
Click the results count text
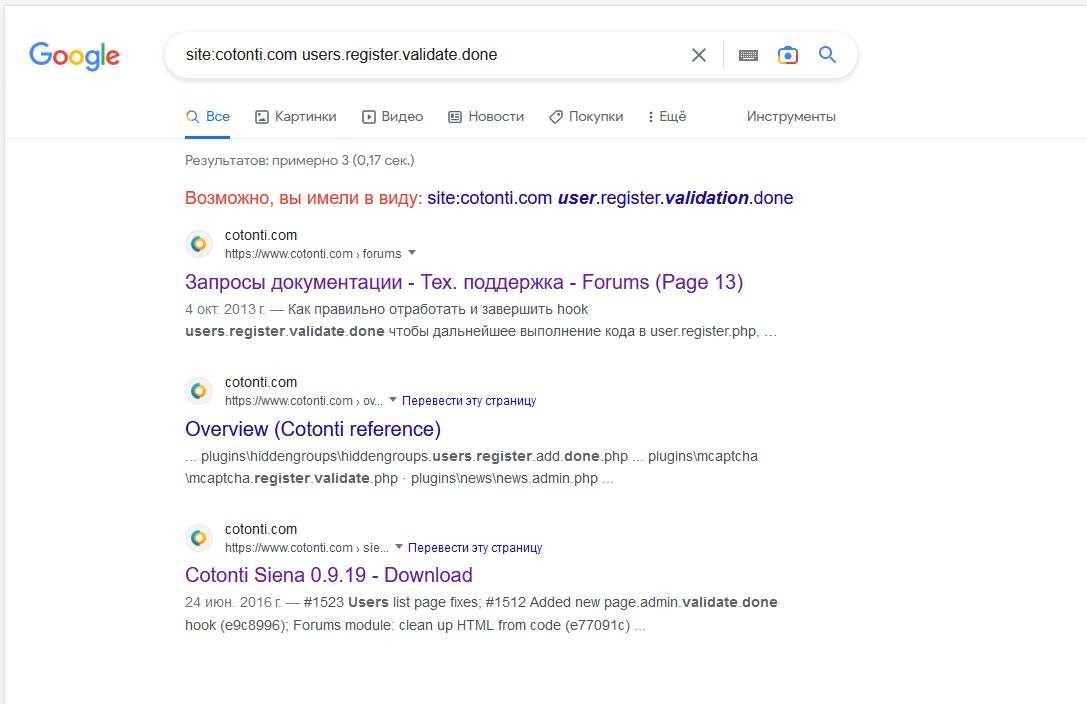tap(299, 160)
